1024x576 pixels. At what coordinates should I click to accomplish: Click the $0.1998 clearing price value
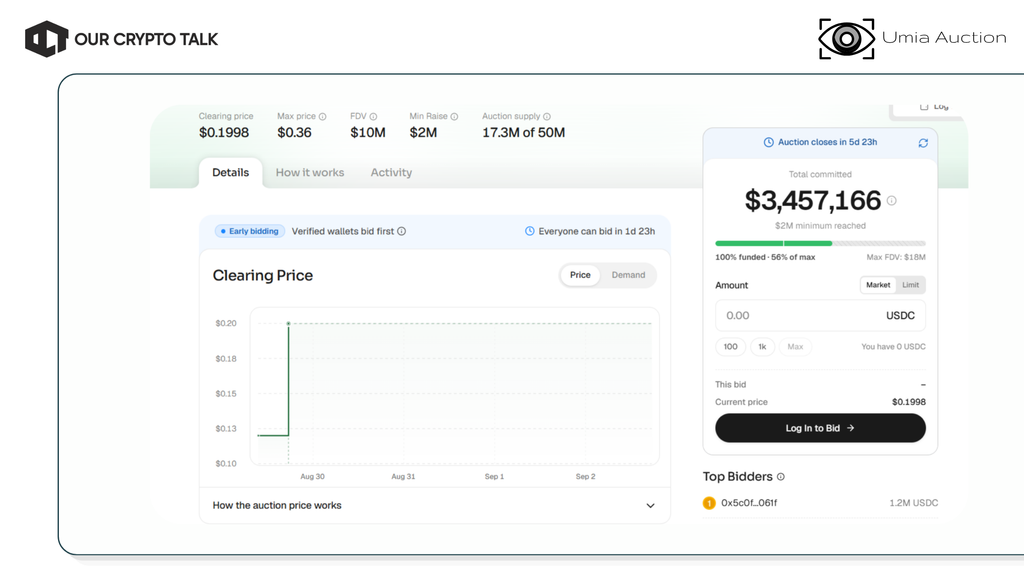[x=224, y=133]
